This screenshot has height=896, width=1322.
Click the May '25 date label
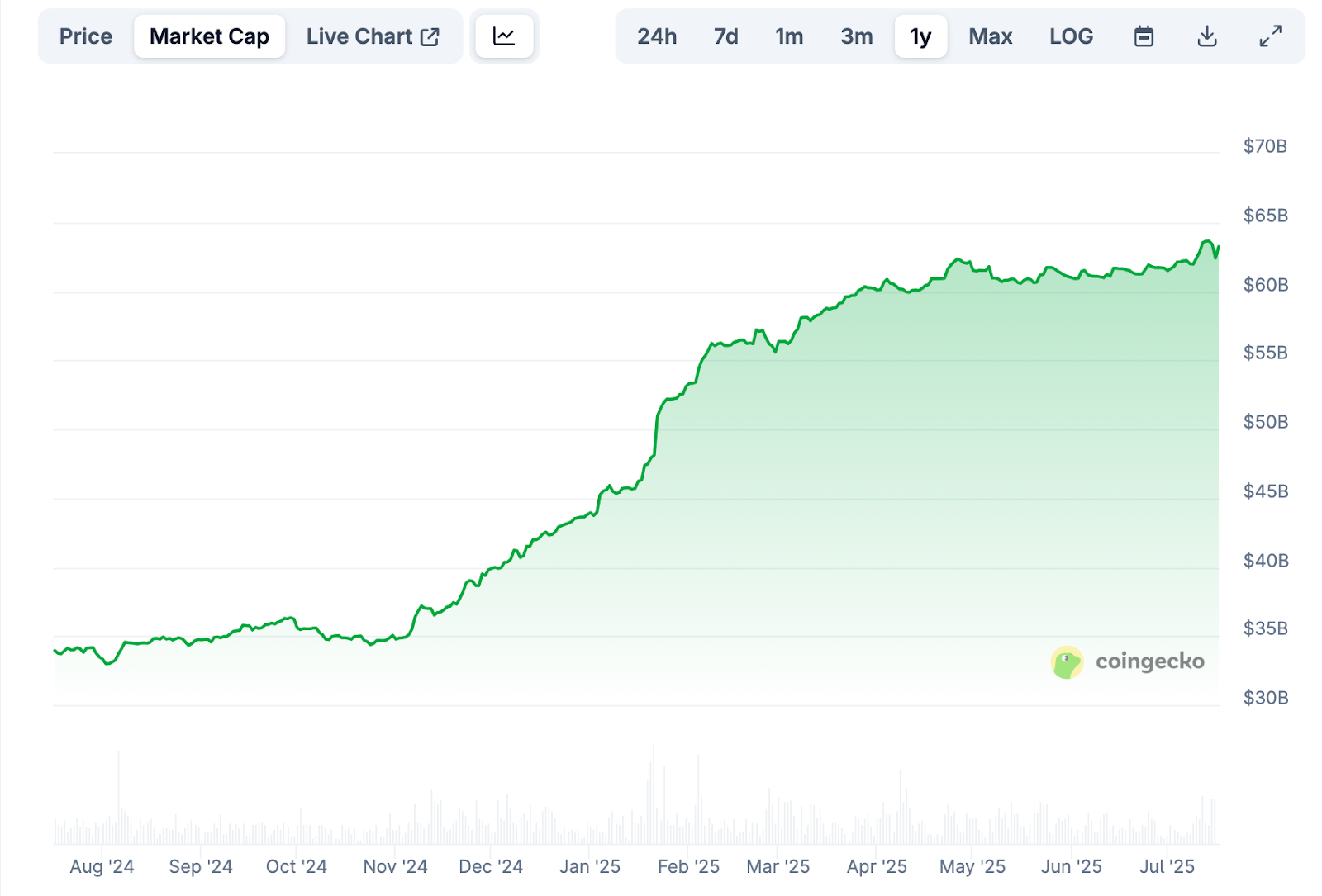pos(972,866)
